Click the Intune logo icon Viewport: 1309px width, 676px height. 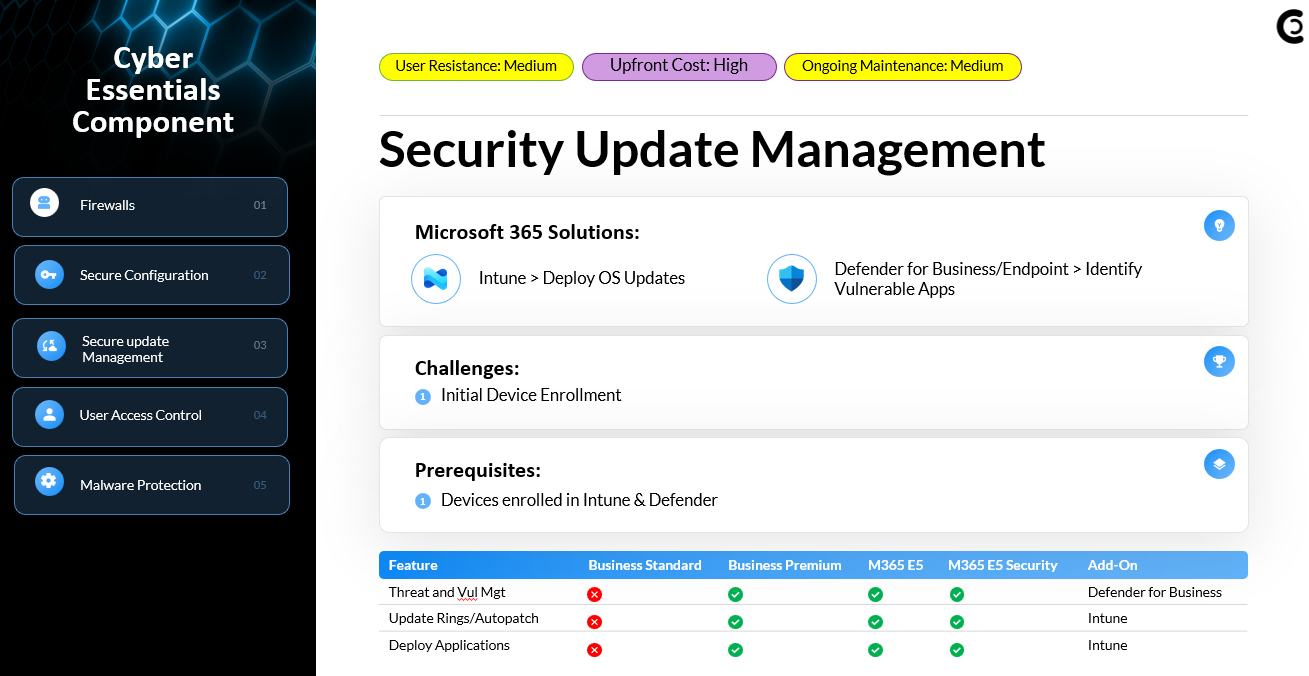click(x=436, y=279)
